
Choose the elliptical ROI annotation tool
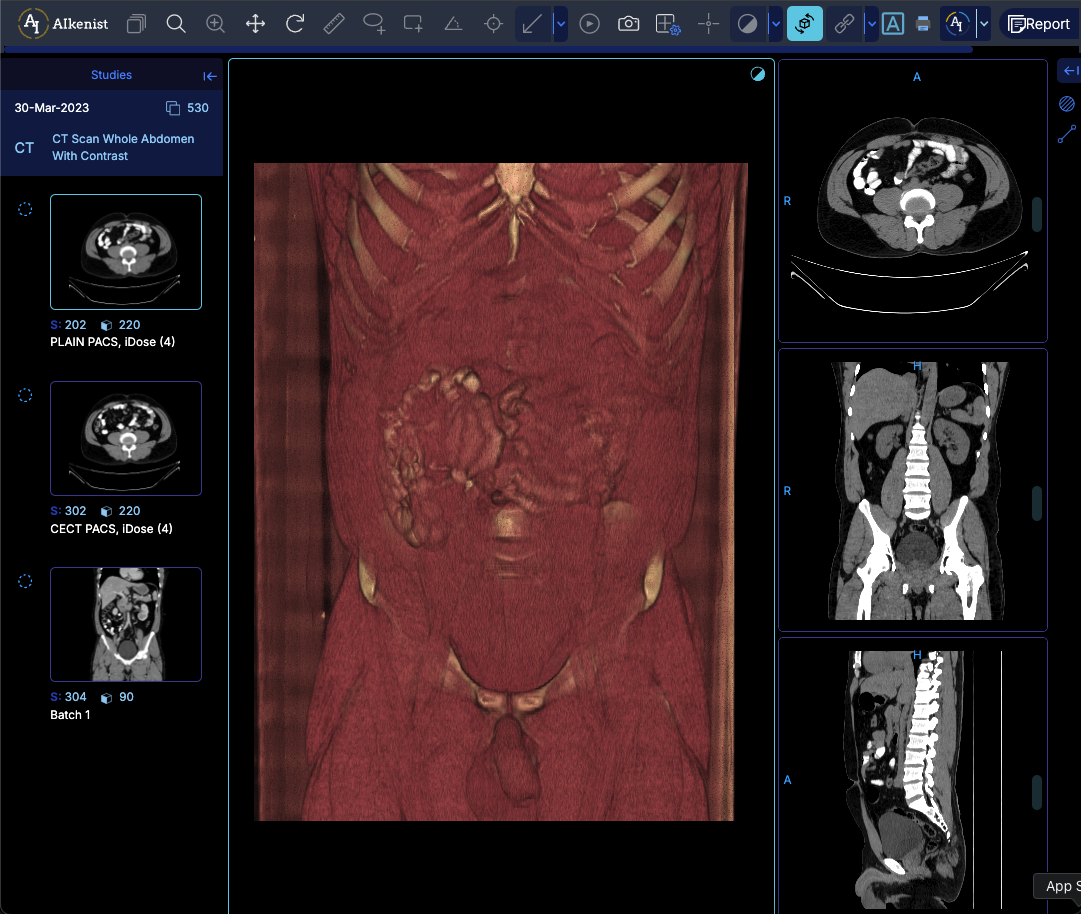(x=374, y=23)
